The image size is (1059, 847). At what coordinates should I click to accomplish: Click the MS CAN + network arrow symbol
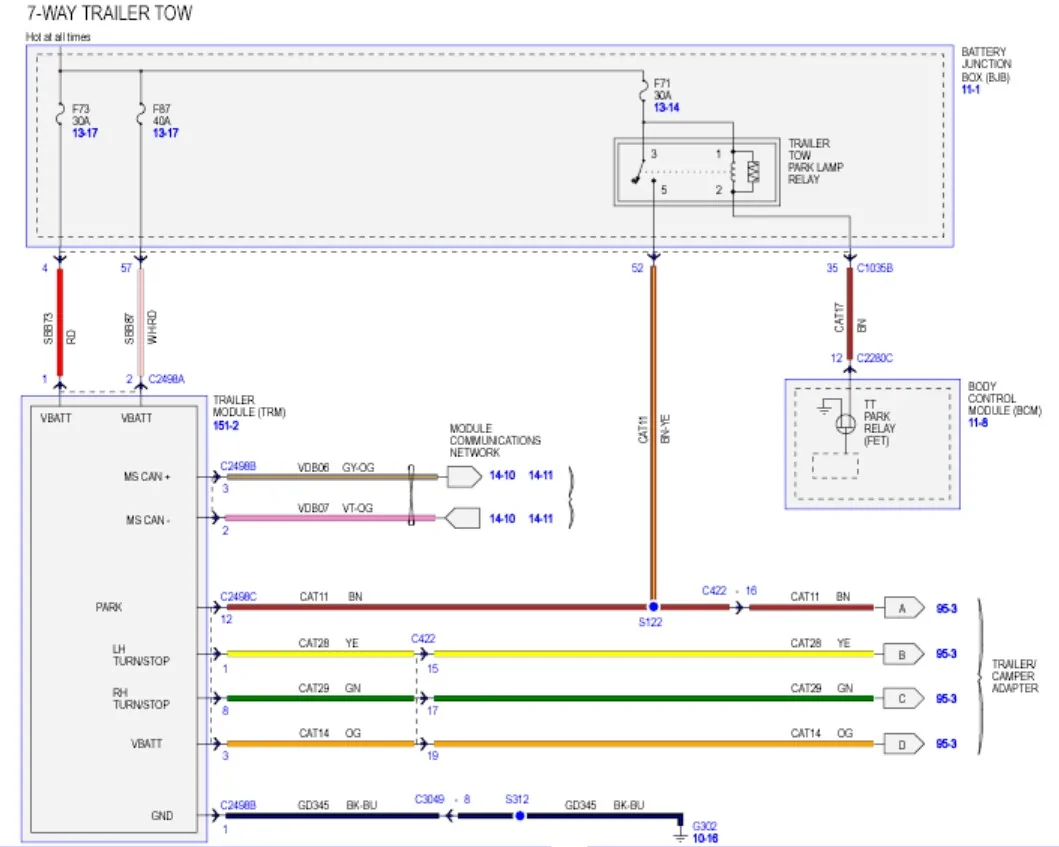pyautogui.click(x=465, y=477)
